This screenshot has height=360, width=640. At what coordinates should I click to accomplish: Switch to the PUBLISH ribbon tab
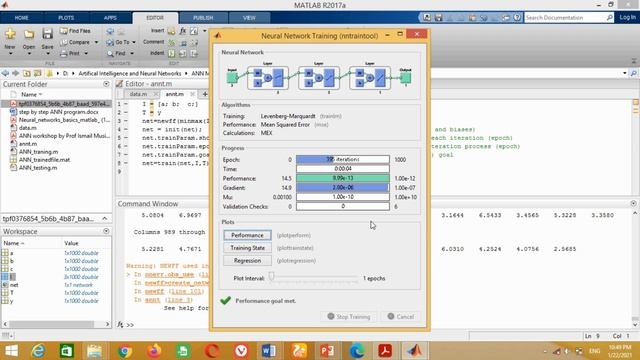click(203, 18)
